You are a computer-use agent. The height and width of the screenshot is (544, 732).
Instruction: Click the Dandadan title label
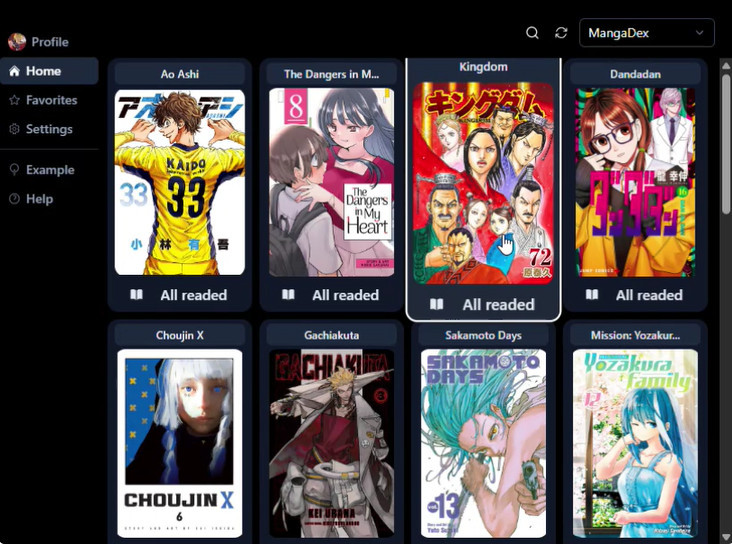(635, 74)
